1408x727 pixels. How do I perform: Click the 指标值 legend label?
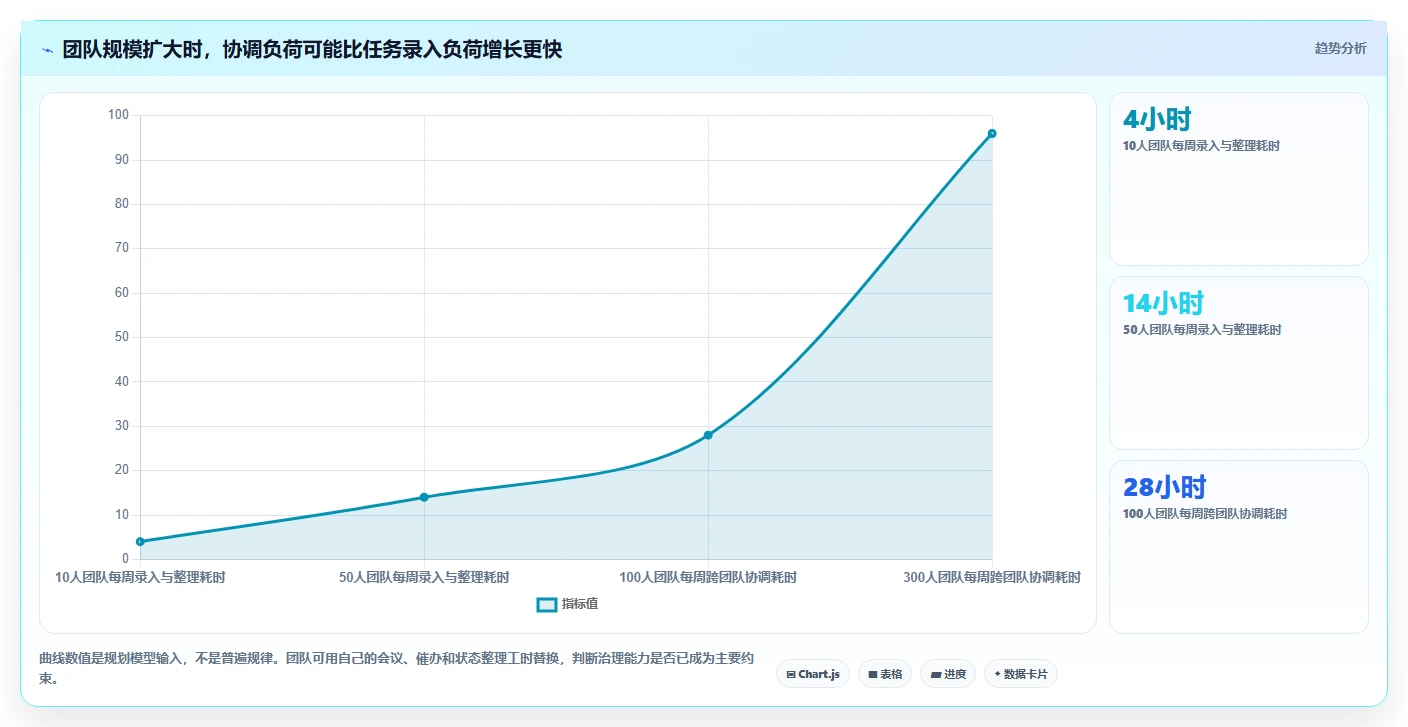point(580,604)
